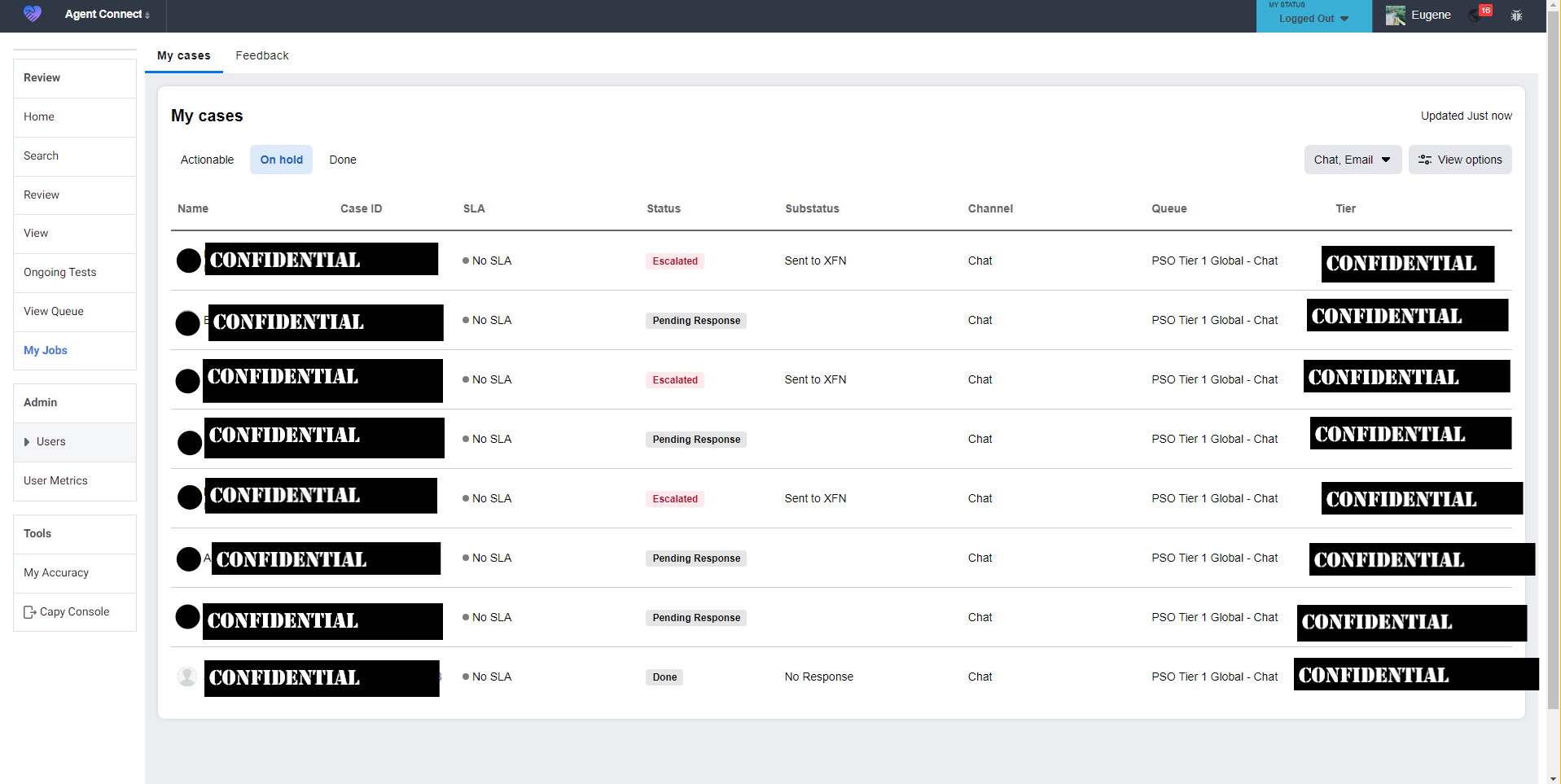
Task: Click the Name column header
Action: pos(193,208)
